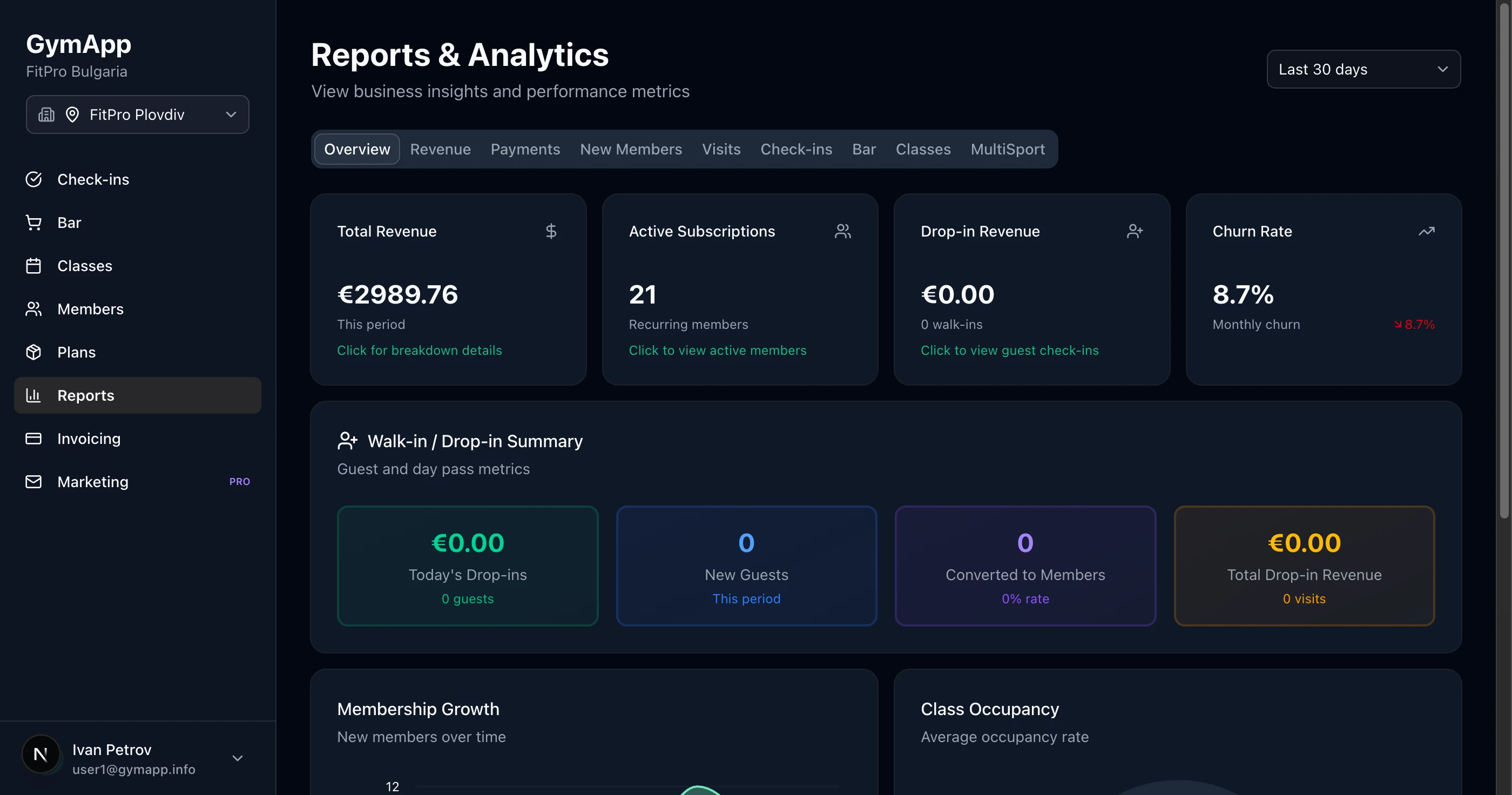Open Classes via the calendar icon

(34, 265)
